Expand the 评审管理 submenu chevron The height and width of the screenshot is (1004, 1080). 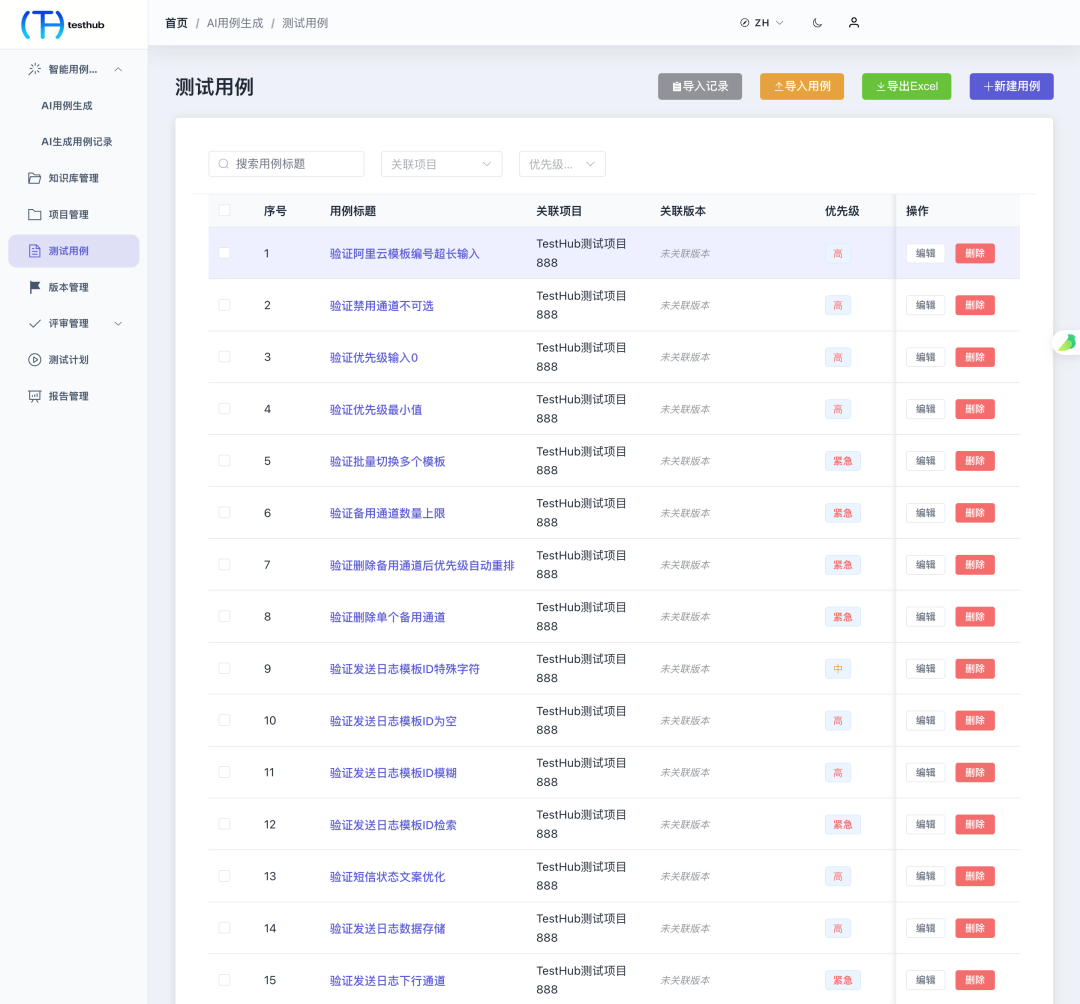[x=118, y=324]
